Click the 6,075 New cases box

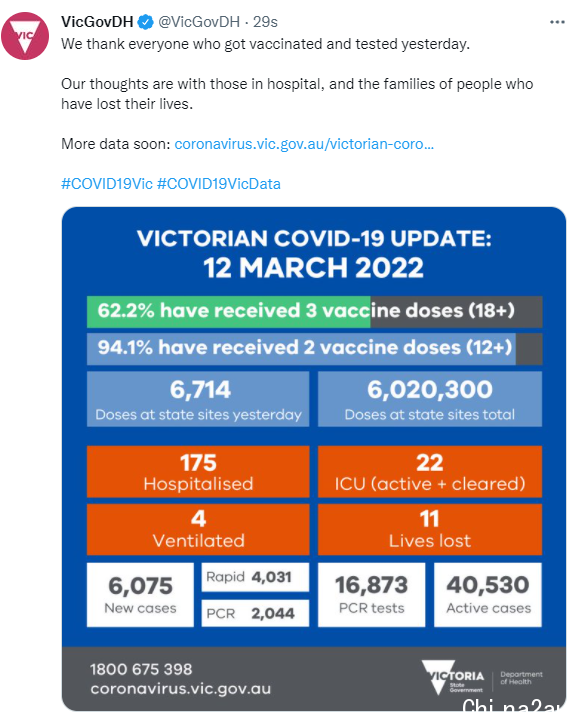[140, 595]
